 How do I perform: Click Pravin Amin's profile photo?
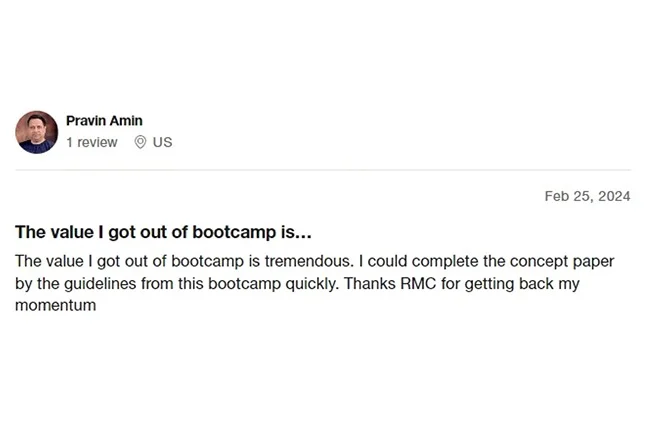pos(37,132)
